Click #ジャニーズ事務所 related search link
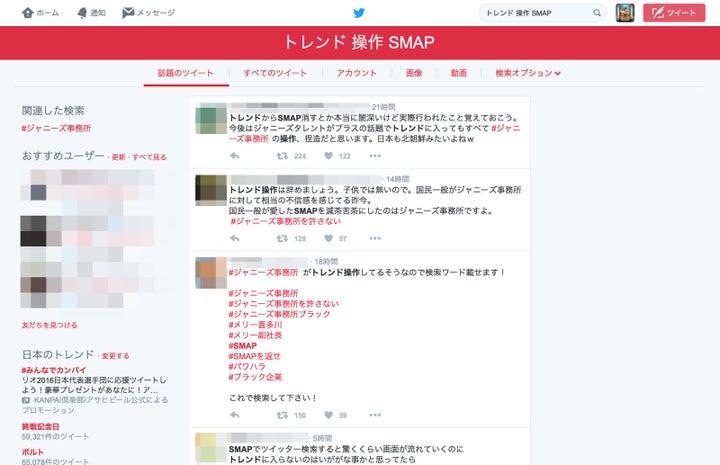This screenshot has height=465, width=720. [56, 128]
